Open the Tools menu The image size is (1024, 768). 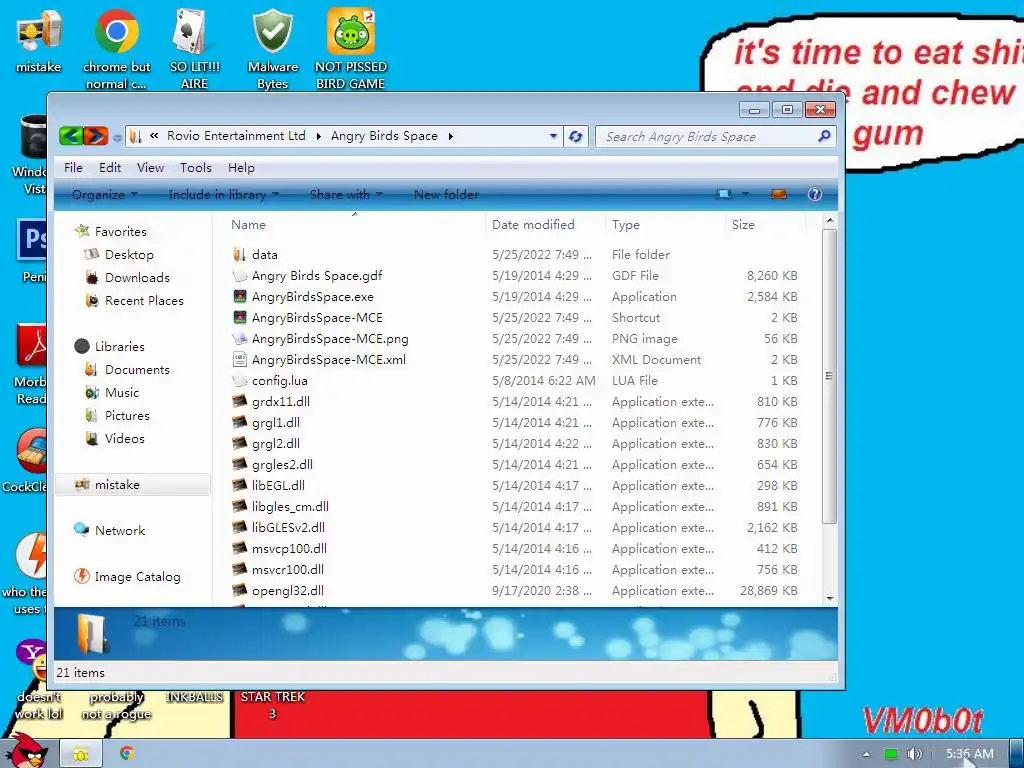pyautogui.click(x=196, y=168)
